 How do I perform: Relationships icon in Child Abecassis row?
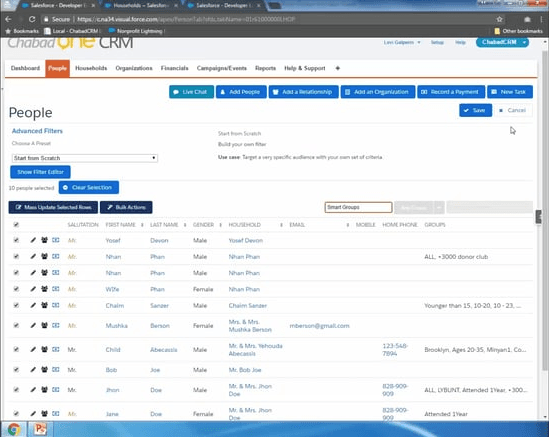pyautogui.click(x=44, y=349)
